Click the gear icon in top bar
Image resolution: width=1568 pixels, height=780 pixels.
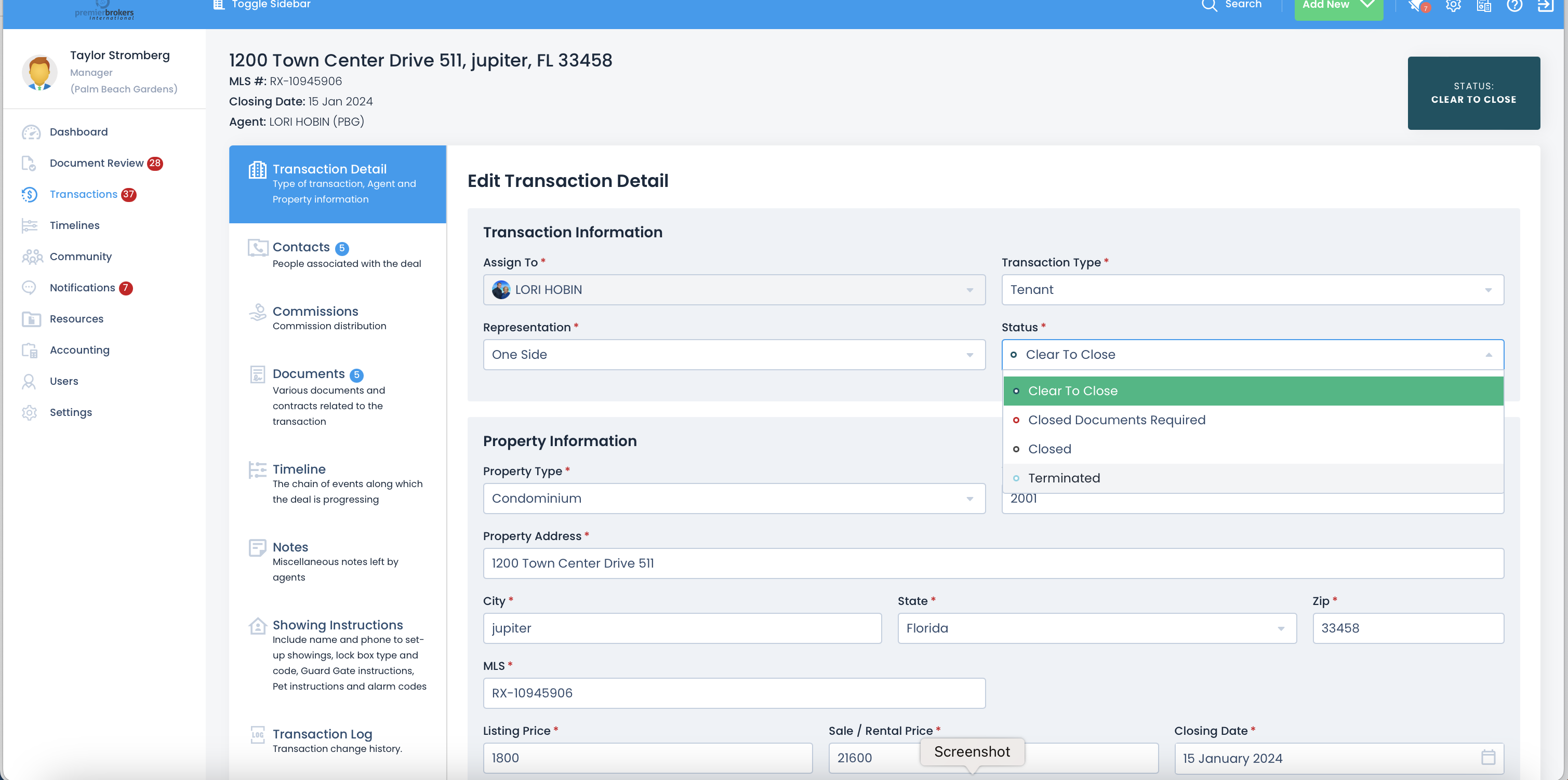(x=1453, y=6)
